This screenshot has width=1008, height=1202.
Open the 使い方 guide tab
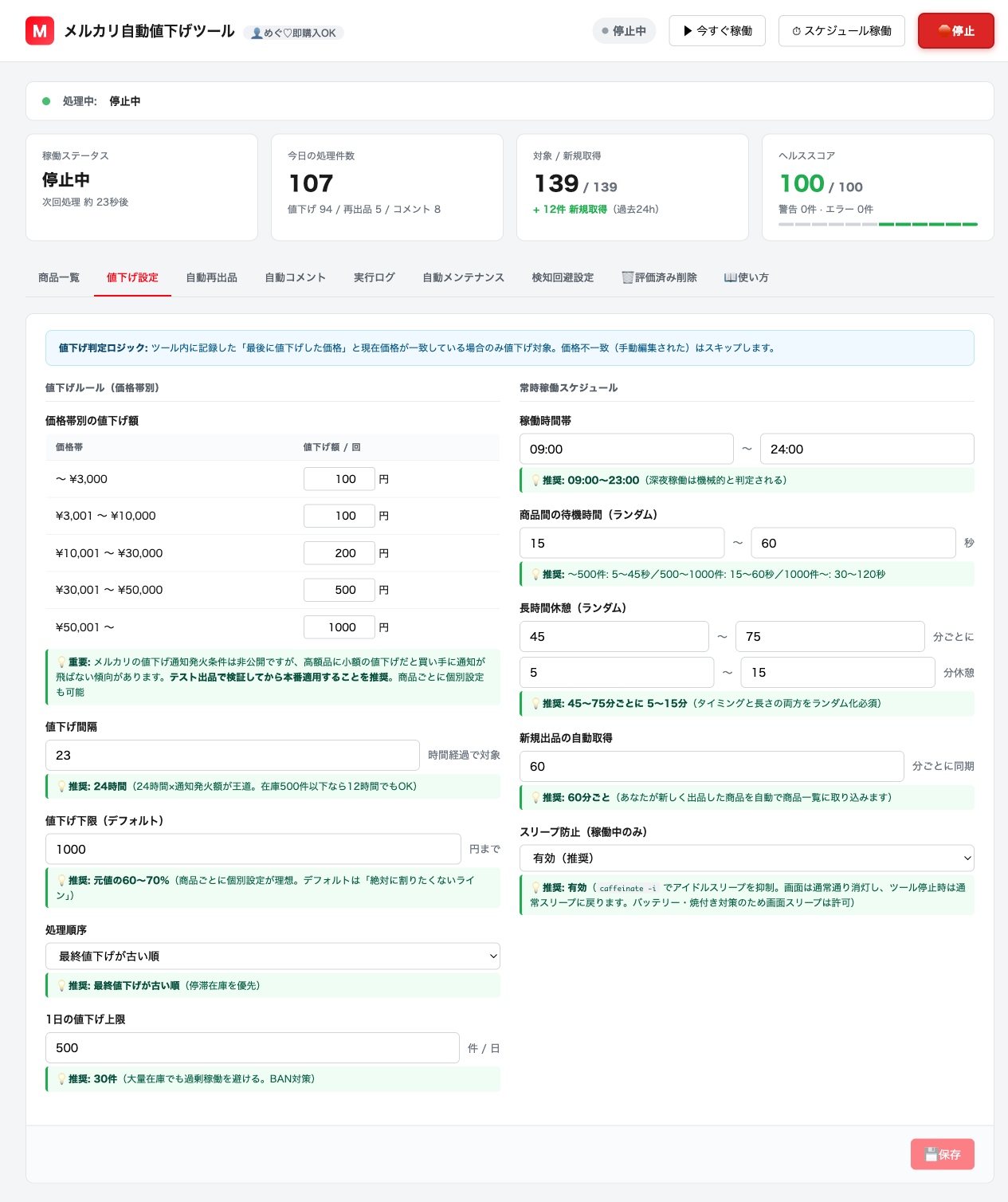[746, 277]
